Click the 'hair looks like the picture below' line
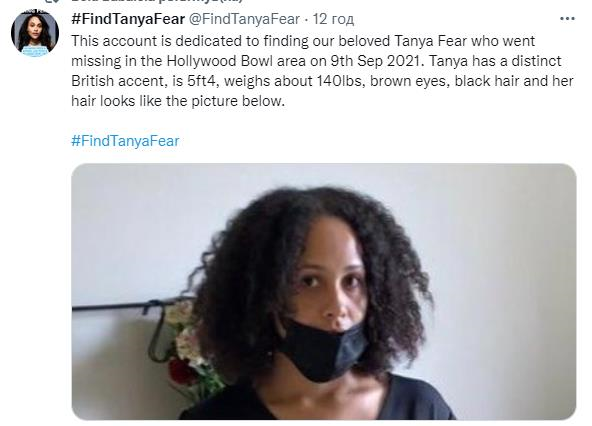The width and height of the screenshot is (592, 426). point(178,101)
